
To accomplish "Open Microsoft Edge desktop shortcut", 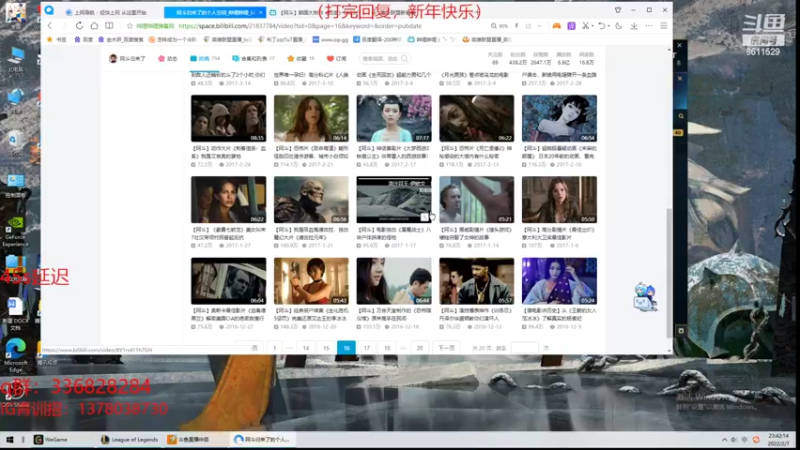I will [x=15, y=356].
